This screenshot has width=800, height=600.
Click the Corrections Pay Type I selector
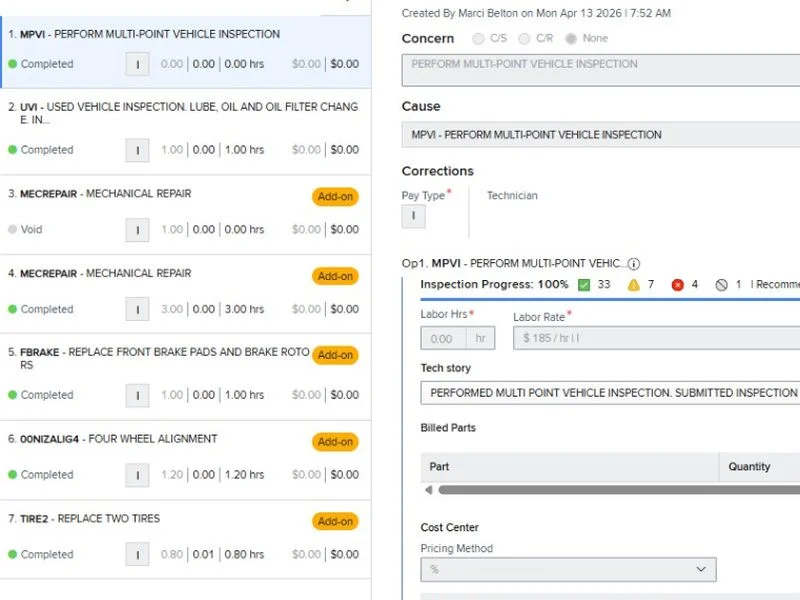(x=413, y=216)
